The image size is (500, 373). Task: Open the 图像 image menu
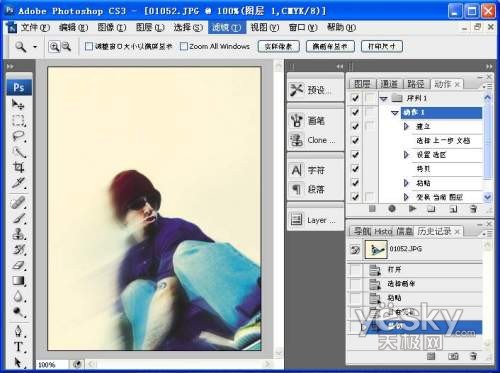[112, 27]
